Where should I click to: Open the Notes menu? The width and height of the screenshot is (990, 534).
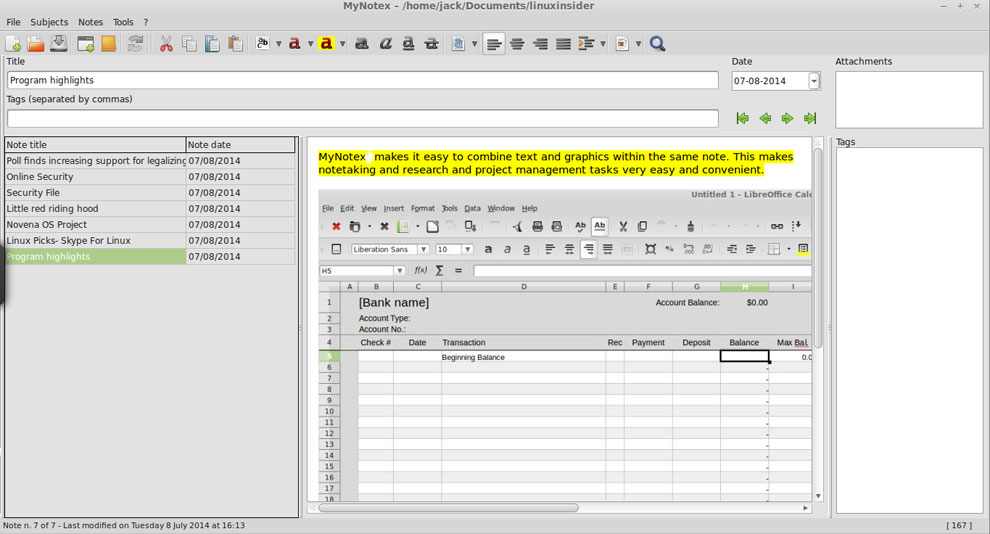(x=90, y=22)
